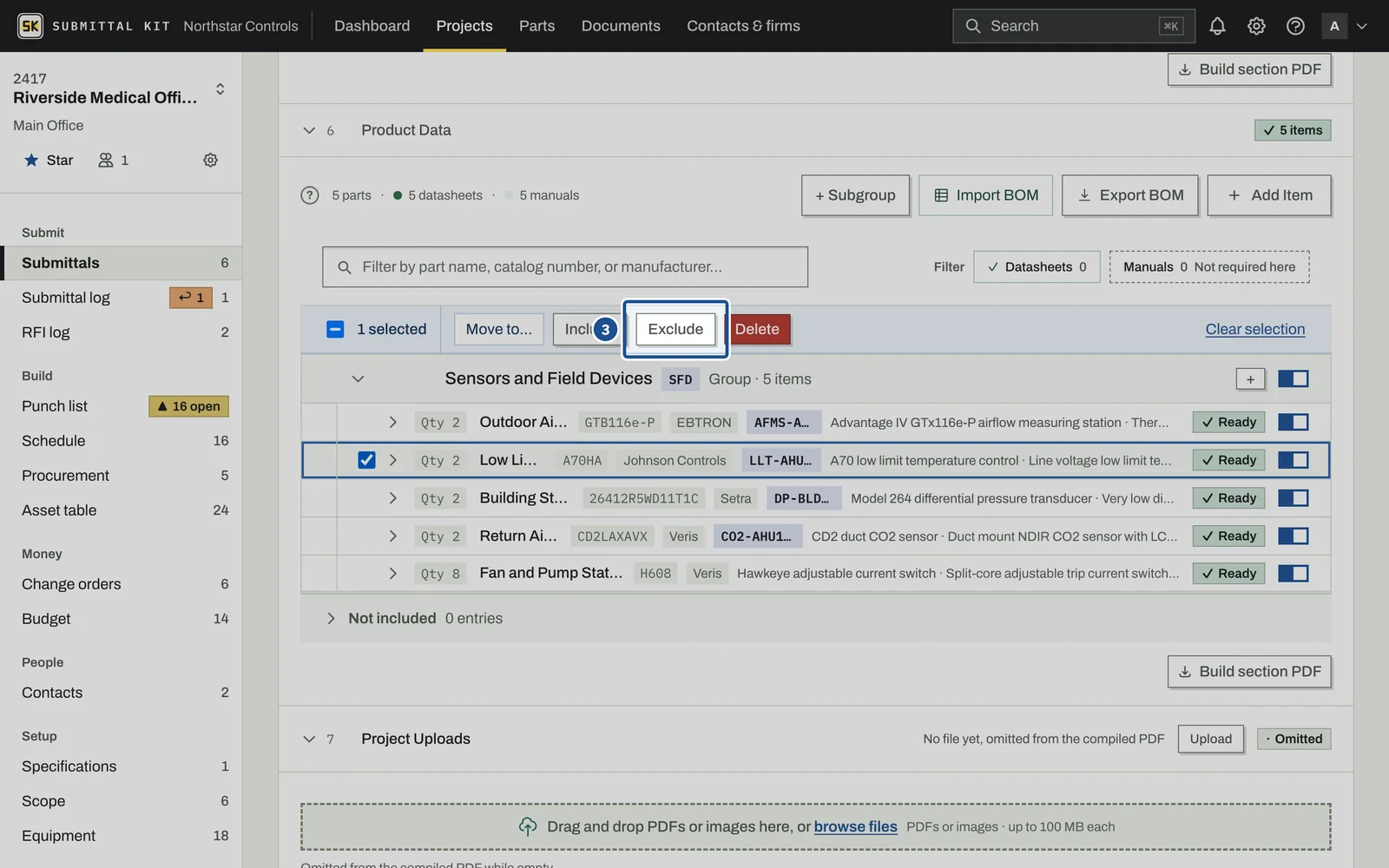Open Contacts & firms tab
This screenshot has width=1389, height=868.
click(x=743, y=26)
